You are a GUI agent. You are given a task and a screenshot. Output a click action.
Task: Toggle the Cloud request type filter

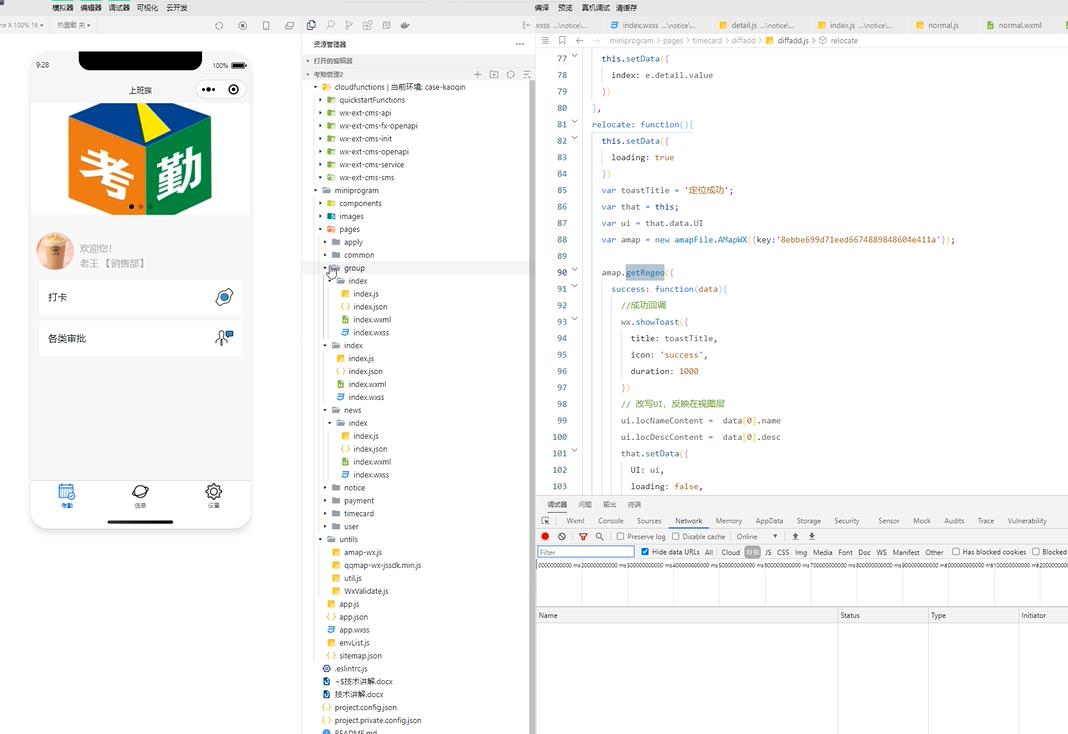click(x=731, y=552)
